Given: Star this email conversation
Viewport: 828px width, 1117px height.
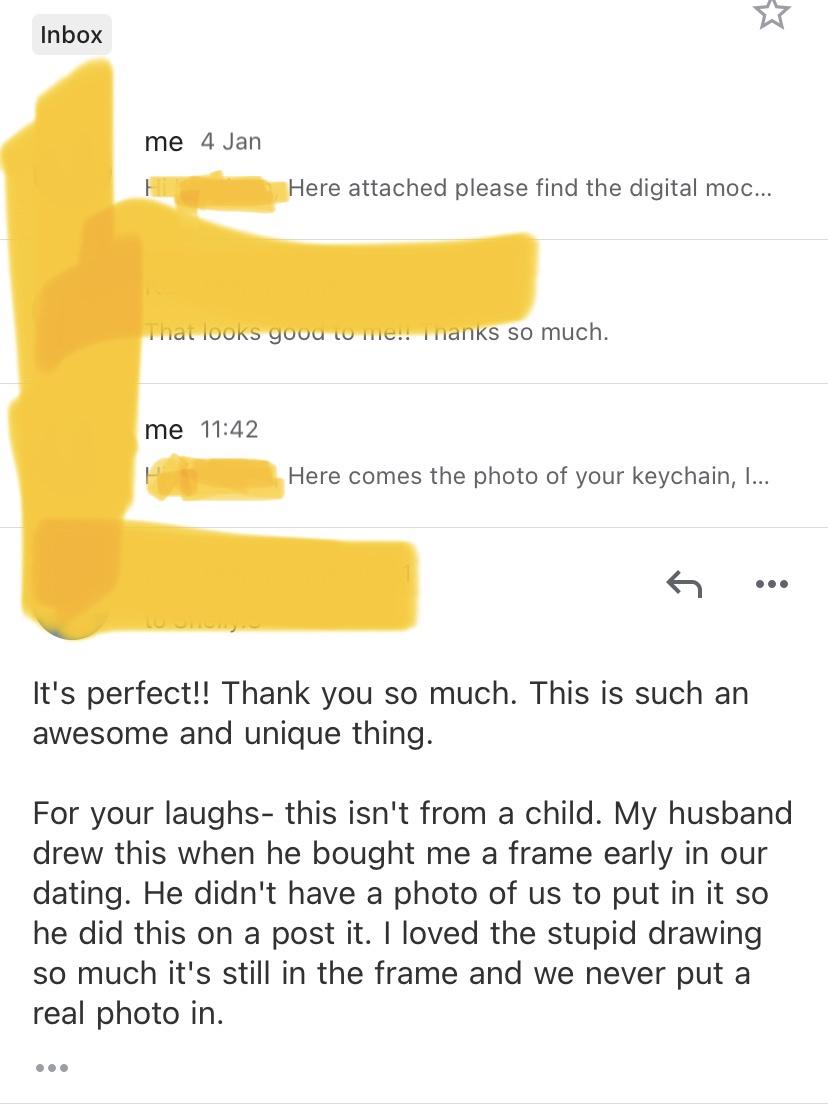Looking at the screenshot, I should point(772,14).
